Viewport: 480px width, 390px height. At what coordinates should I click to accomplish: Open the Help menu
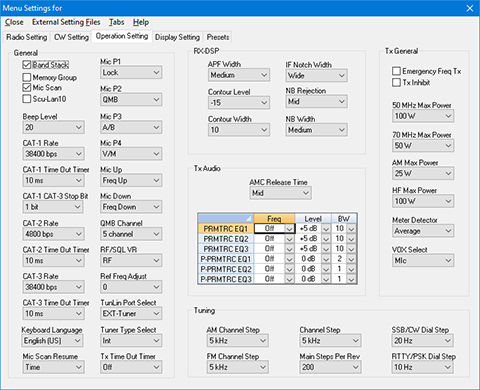click(x=141, y=22)
